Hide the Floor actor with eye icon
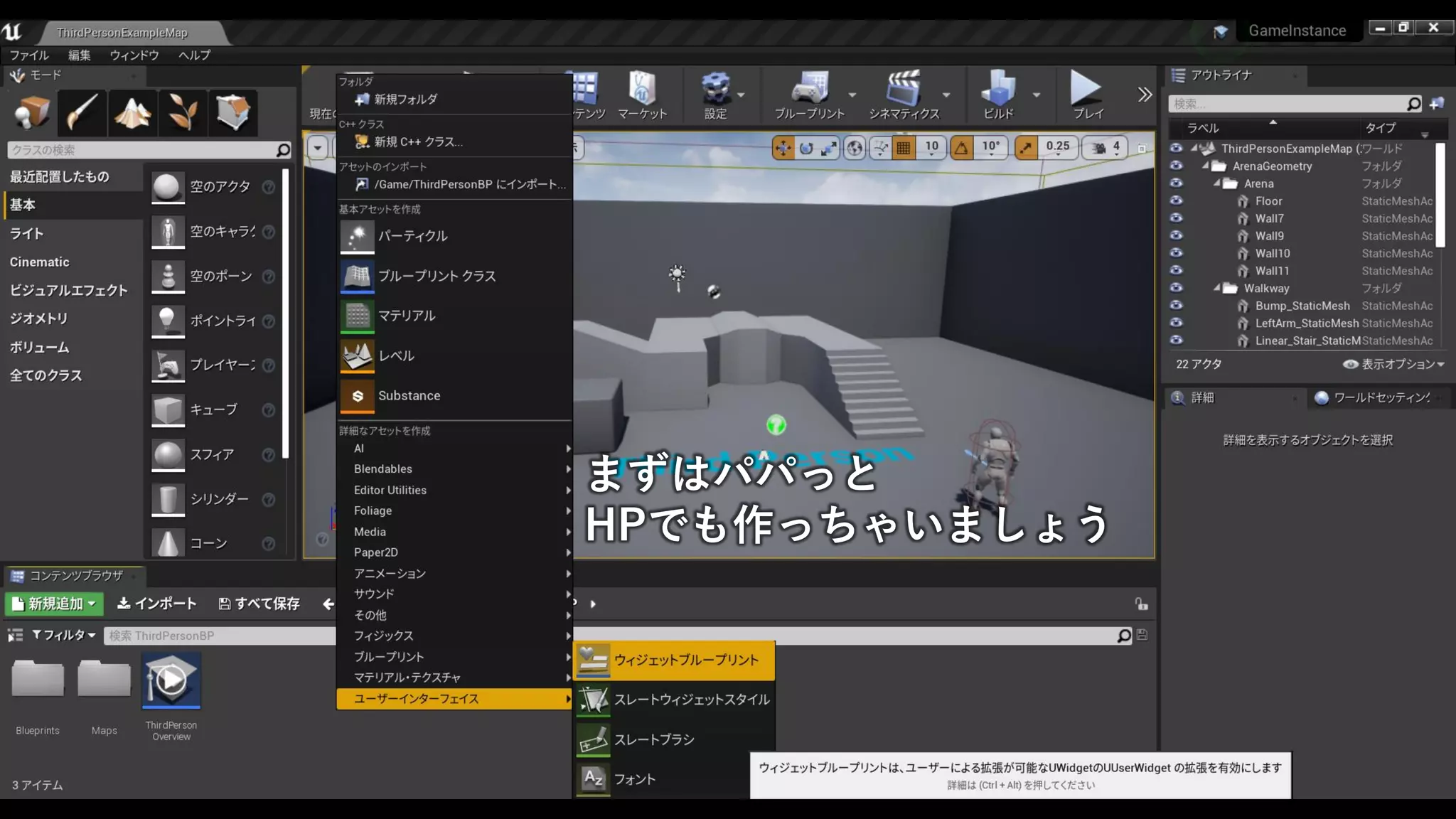The width and height of the screenshot is (1456, 819). click(1176, 201)
